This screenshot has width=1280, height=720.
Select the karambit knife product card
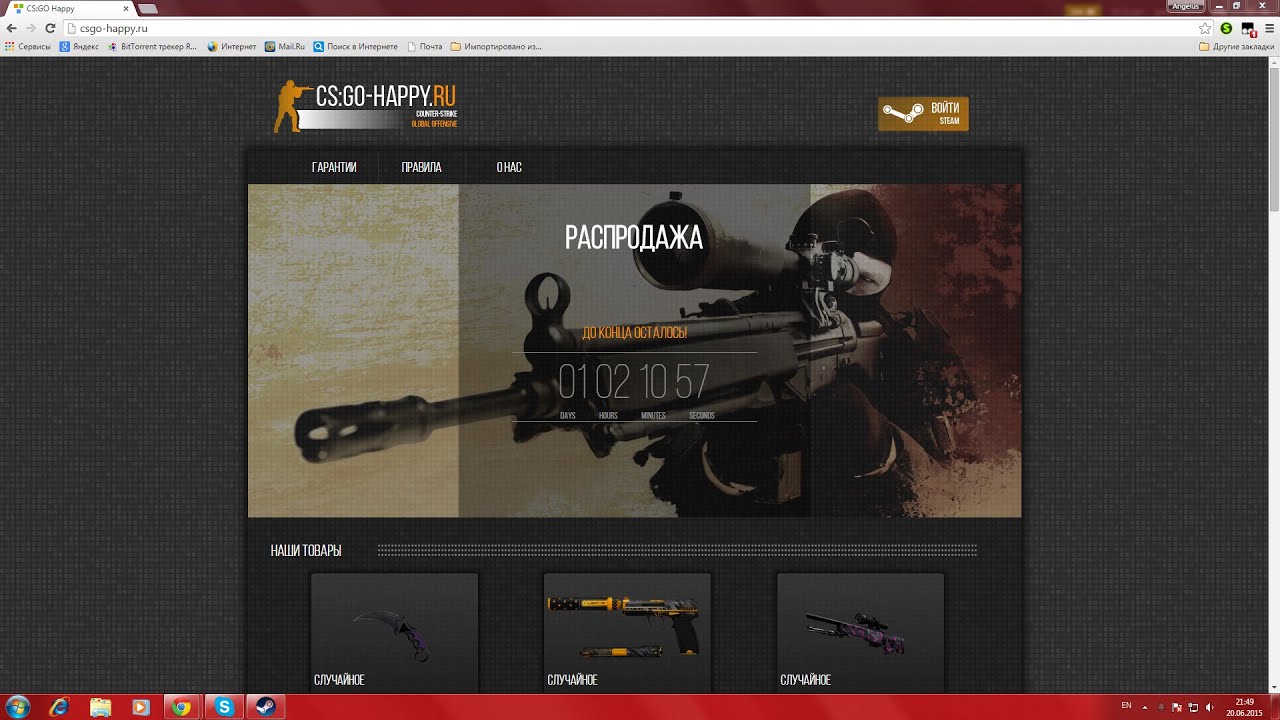[x=394, y=632]
